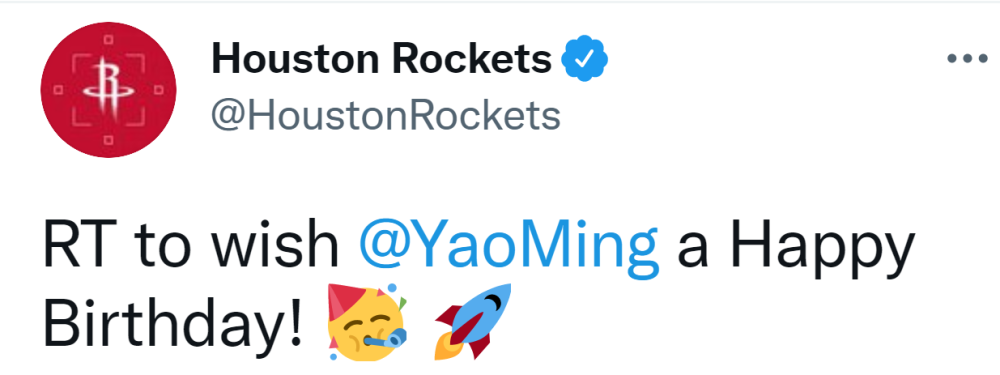Open the three-dot more options menu
The height and width of the screenshot is (375, 1000).
[x=967, y=59]
